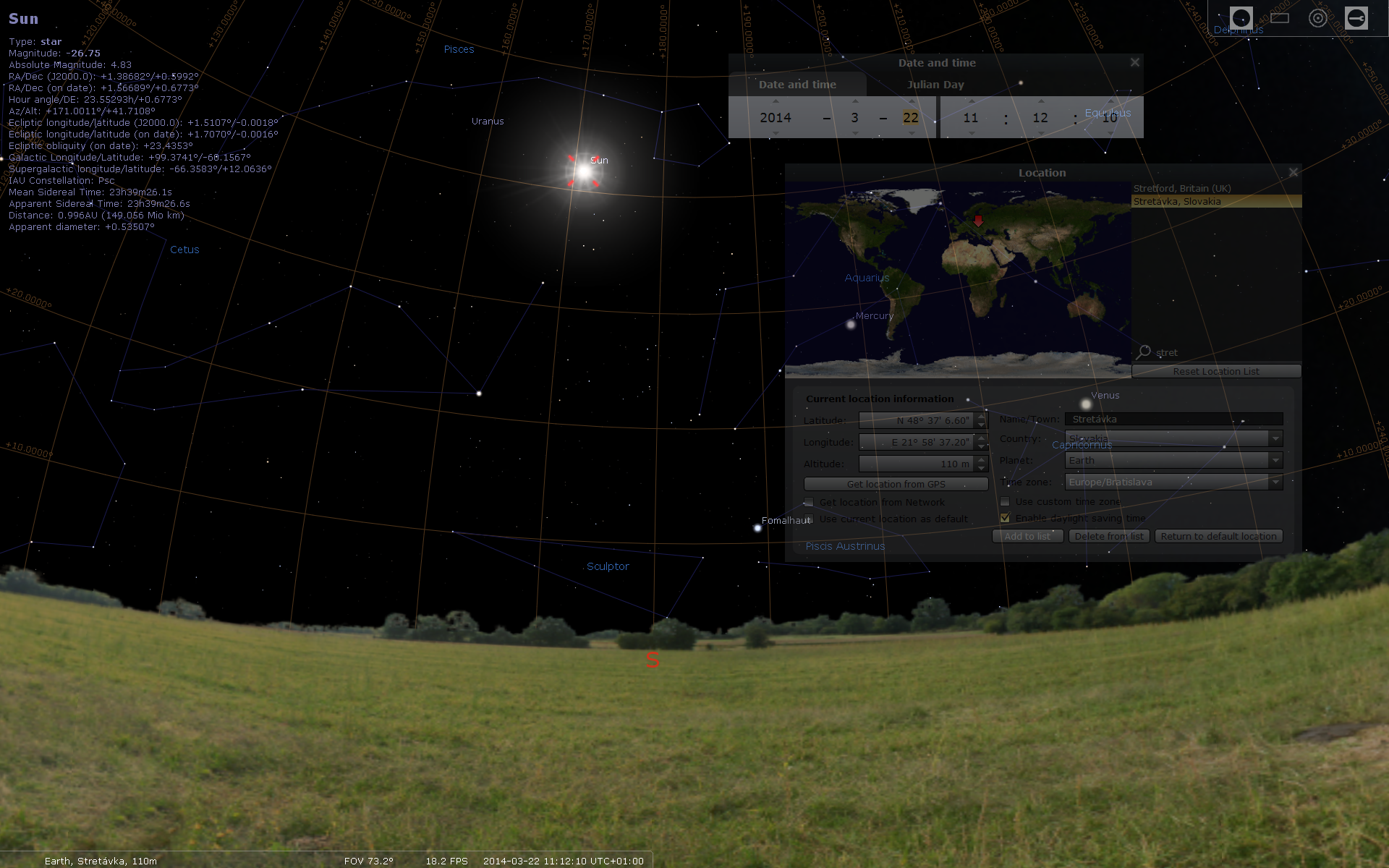Toggle the ocular view icon

(x=1241, y=18)
